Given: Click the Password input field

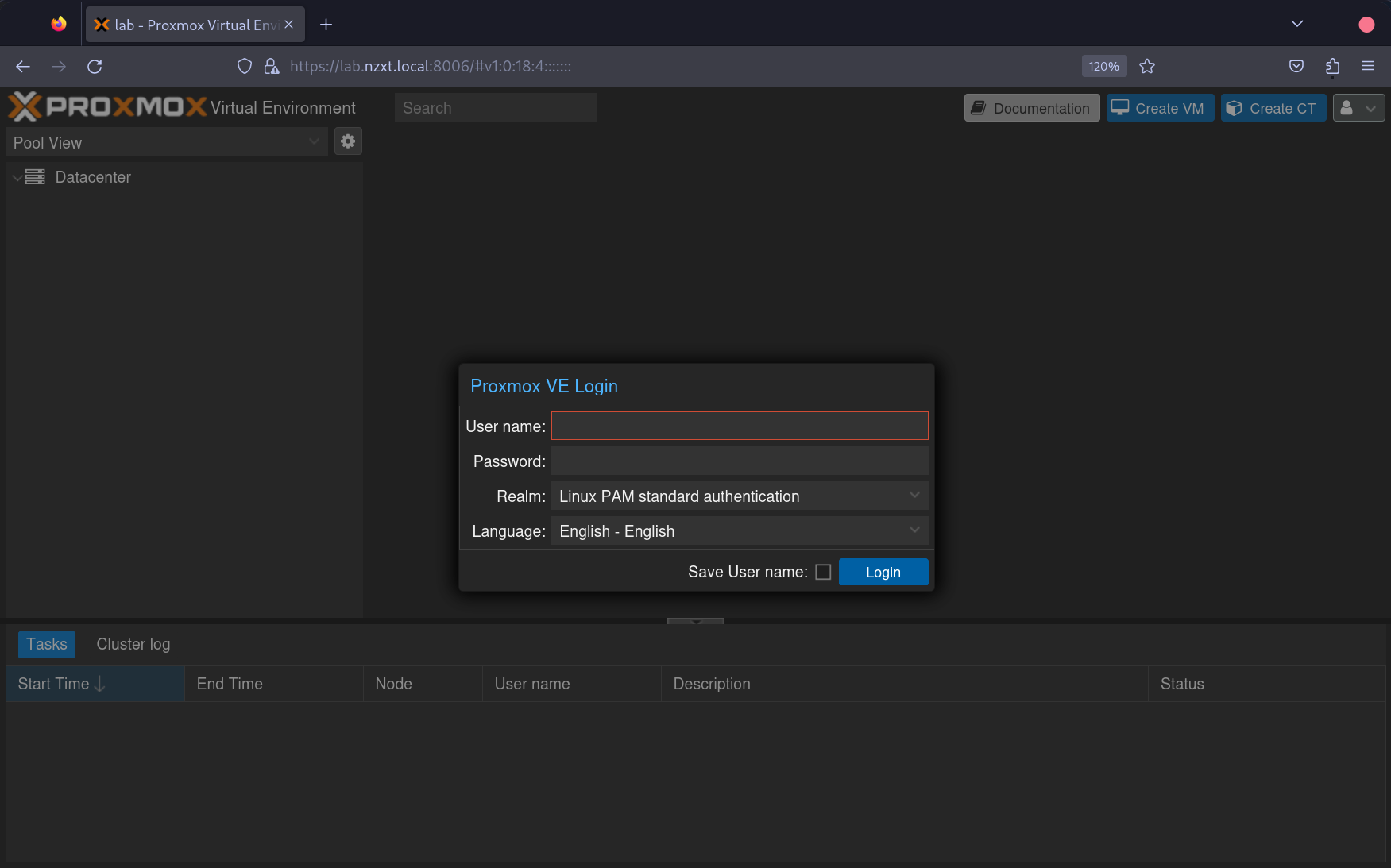Looking at the screenshot, I should pyautogui.click(x=740, y=461).
